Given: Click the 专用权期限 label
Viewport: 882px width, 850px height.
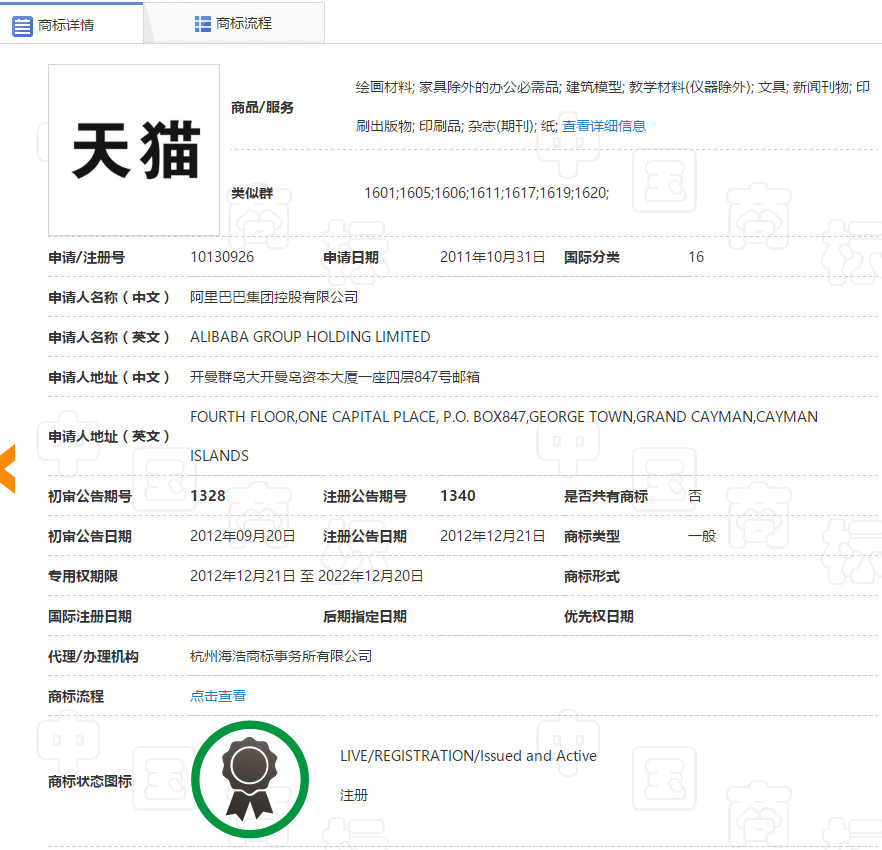Looking at the screenshot, I should (83, 577).
